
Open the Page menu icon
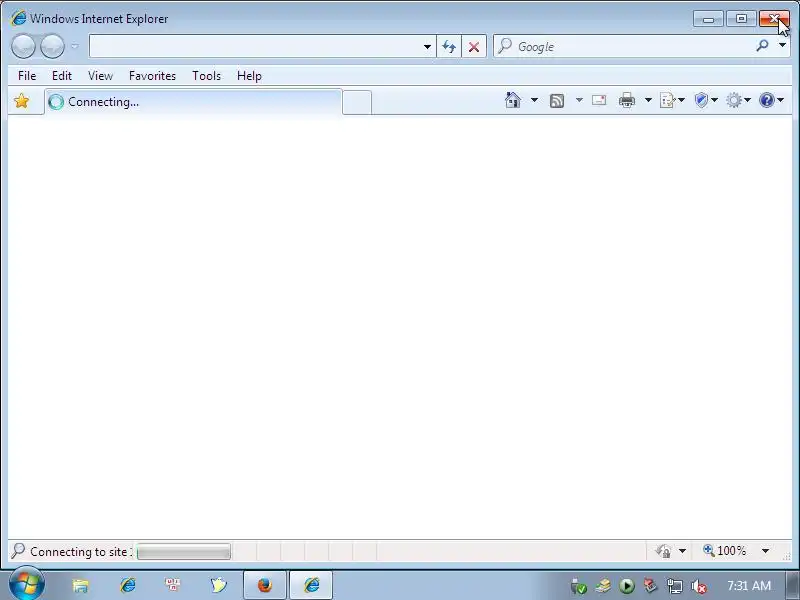coord(671,100)
